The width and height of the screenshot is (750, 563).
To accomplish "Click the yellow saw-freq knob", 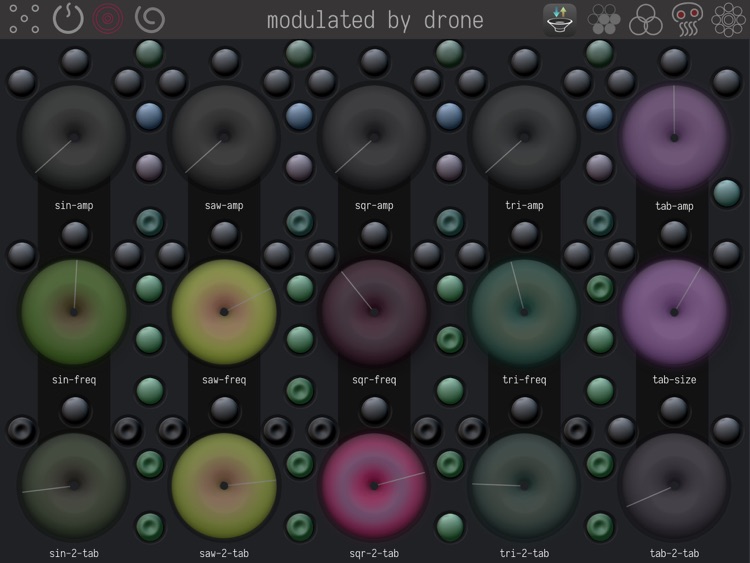I will pos(224,312).
